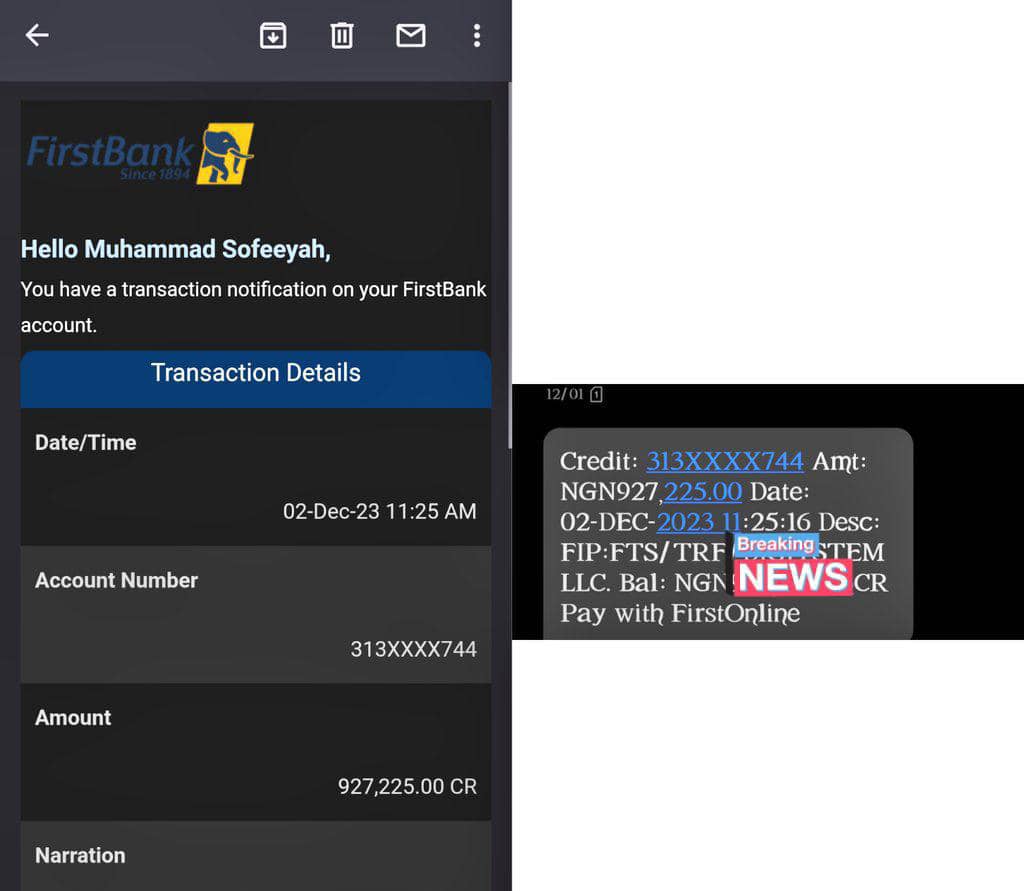Tap the 927,225.00 CR amount value

tap(407, 787)
